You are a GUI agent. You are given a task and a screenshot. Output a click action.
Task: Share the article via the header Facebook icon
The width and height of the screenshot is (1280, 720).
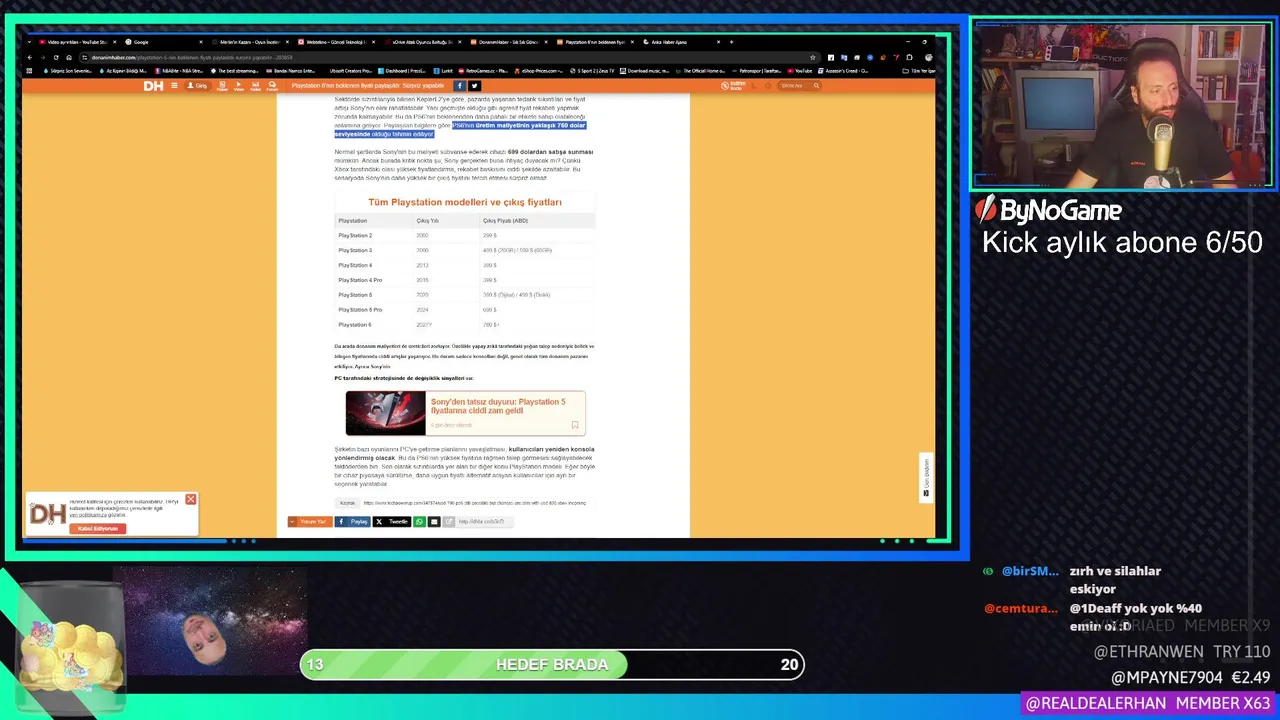tap(459, 86)
